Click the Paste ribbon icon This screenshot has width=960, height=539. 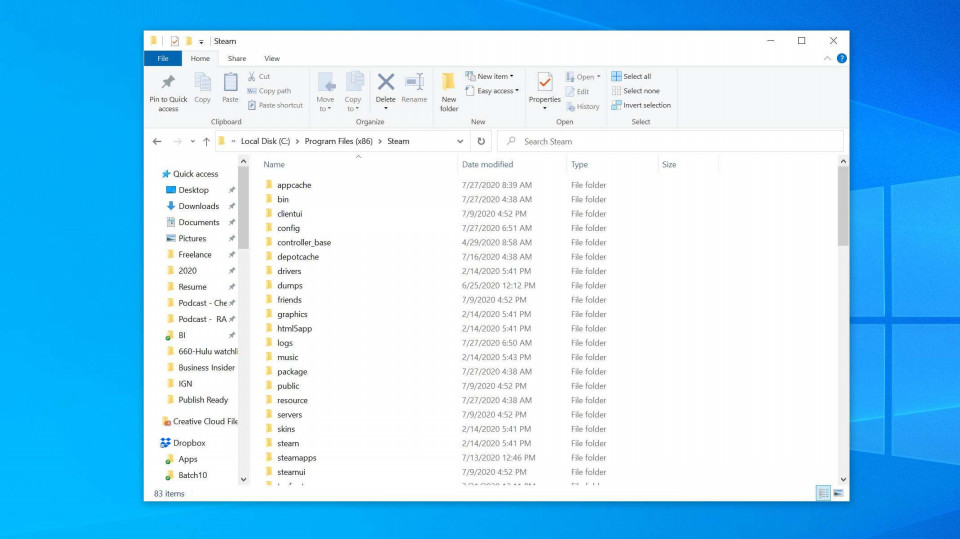tap(230, 82)
